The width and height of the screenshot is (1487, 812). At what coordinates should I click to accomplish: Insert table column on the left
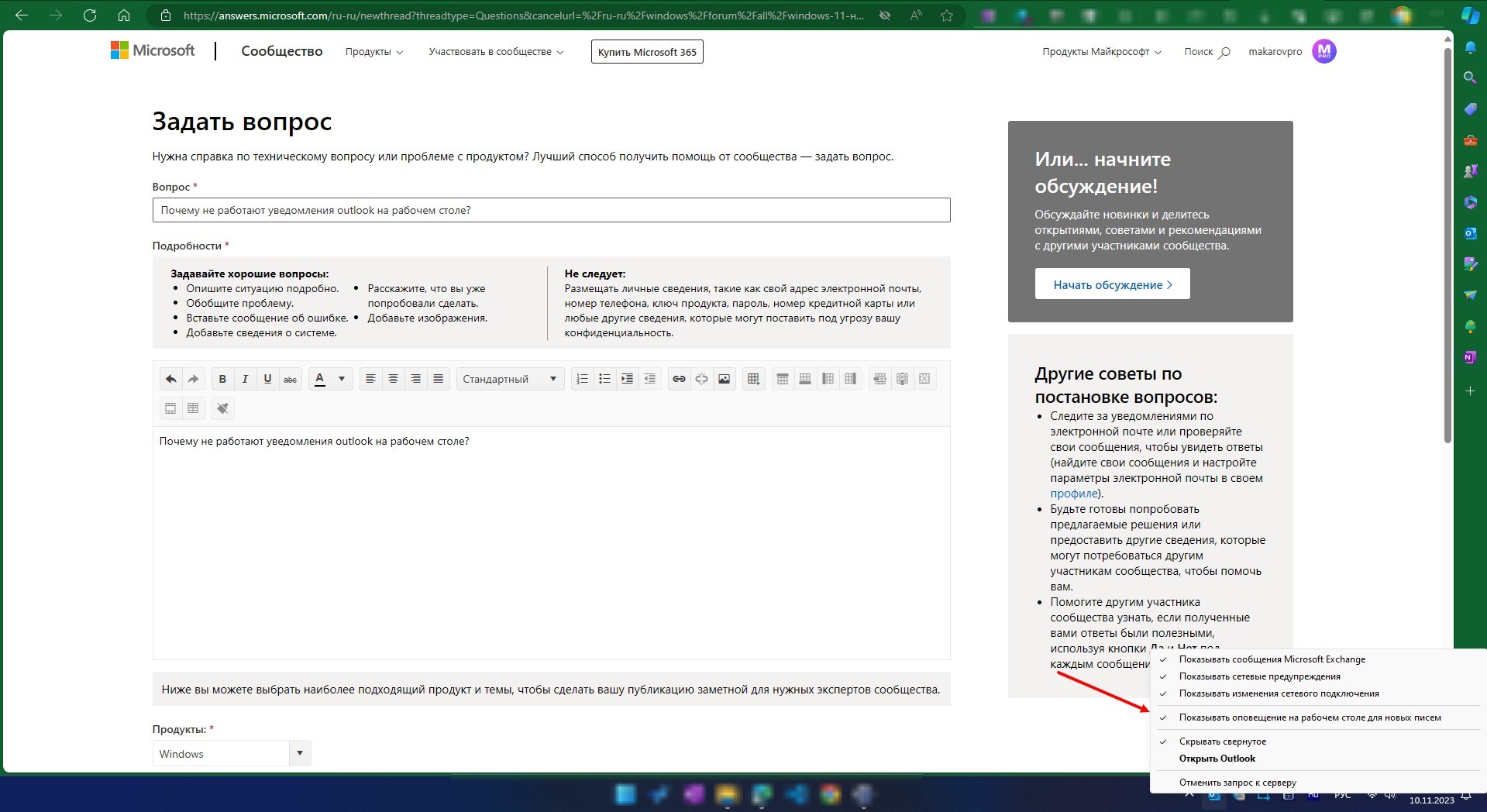(828, 379)
